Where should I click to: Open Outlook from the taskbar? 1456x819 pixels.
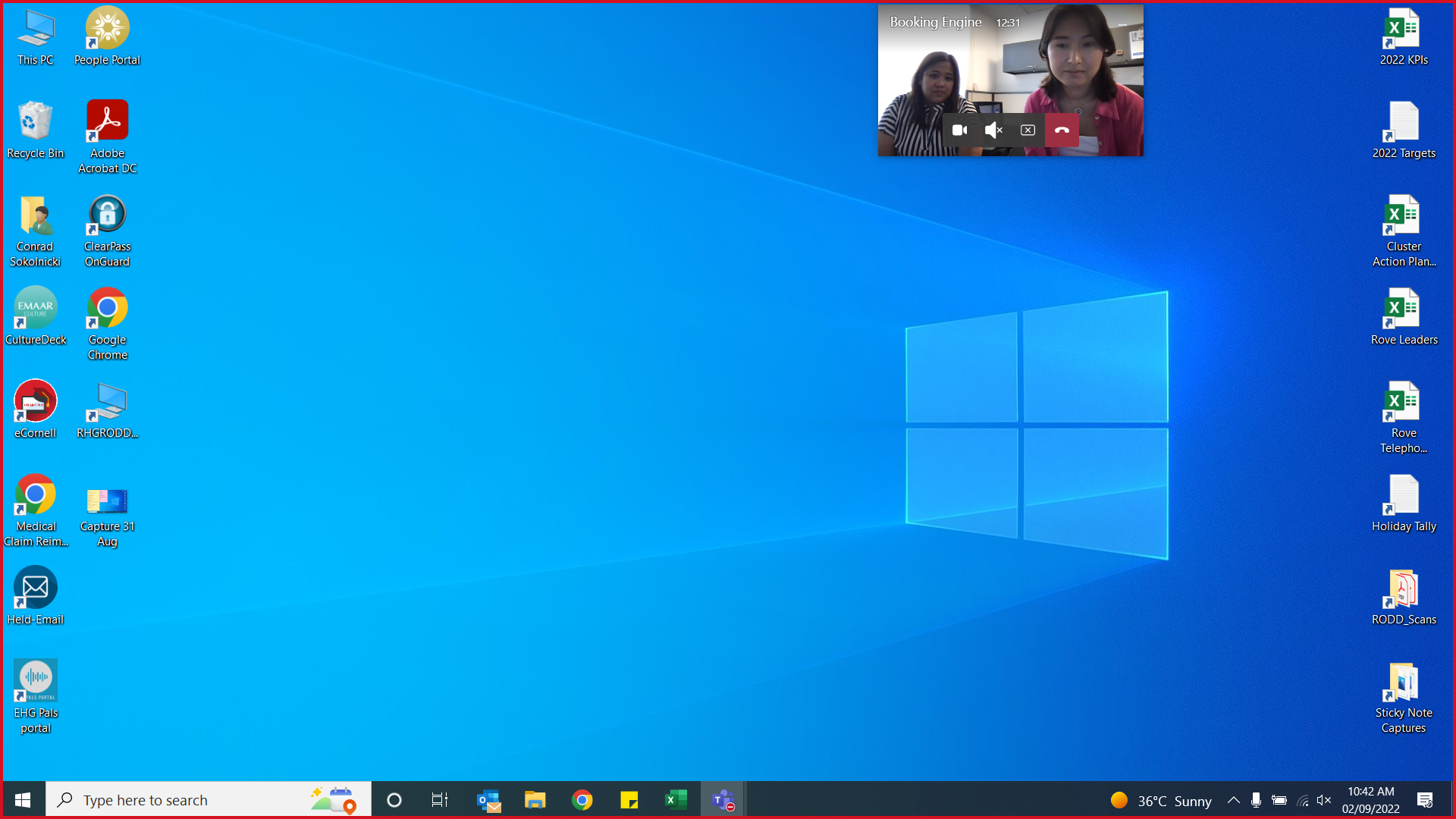[488, 800]
